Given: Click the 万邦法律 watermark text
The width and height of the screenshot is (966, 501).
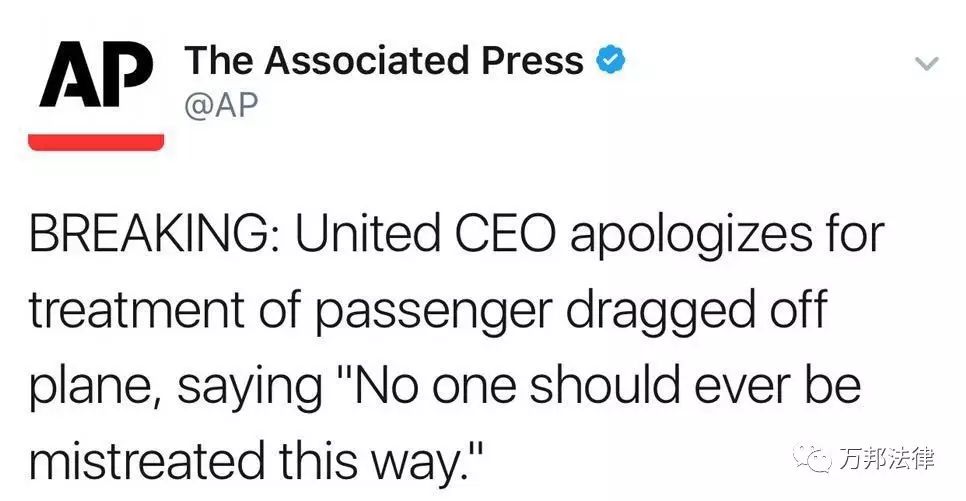Looking at the screenshot, I should click(x=886, y=459).
